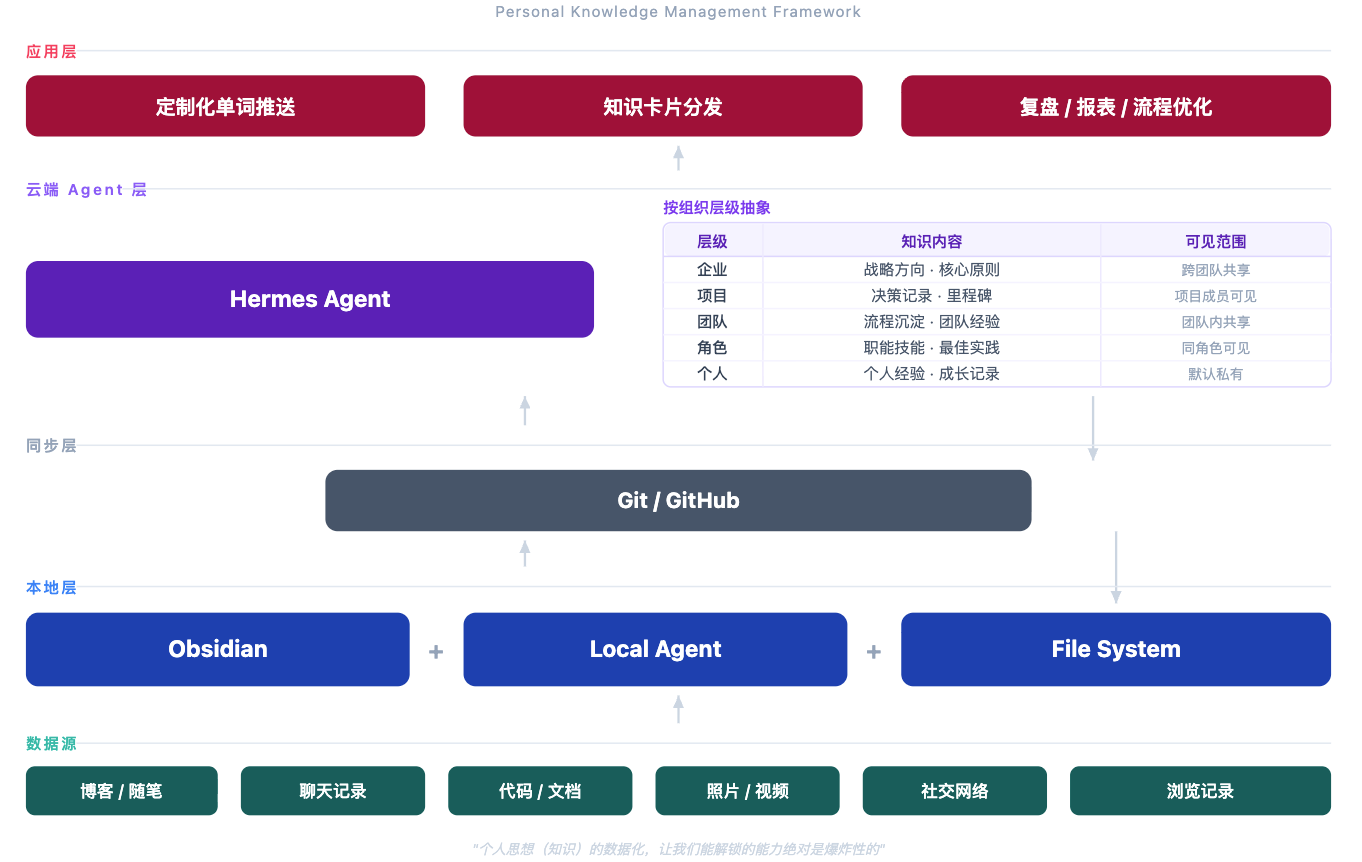Select the 企业 row in the table
Viewport: 1362px width, 862px height.
coord(712,270)
